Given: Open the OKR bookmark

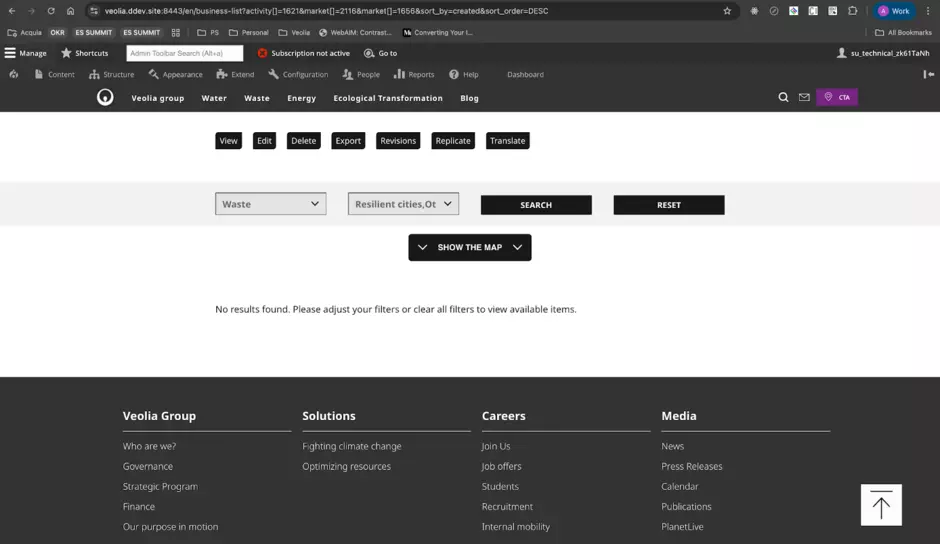Looking at the screenshot, I should click(x=58, y=32).
